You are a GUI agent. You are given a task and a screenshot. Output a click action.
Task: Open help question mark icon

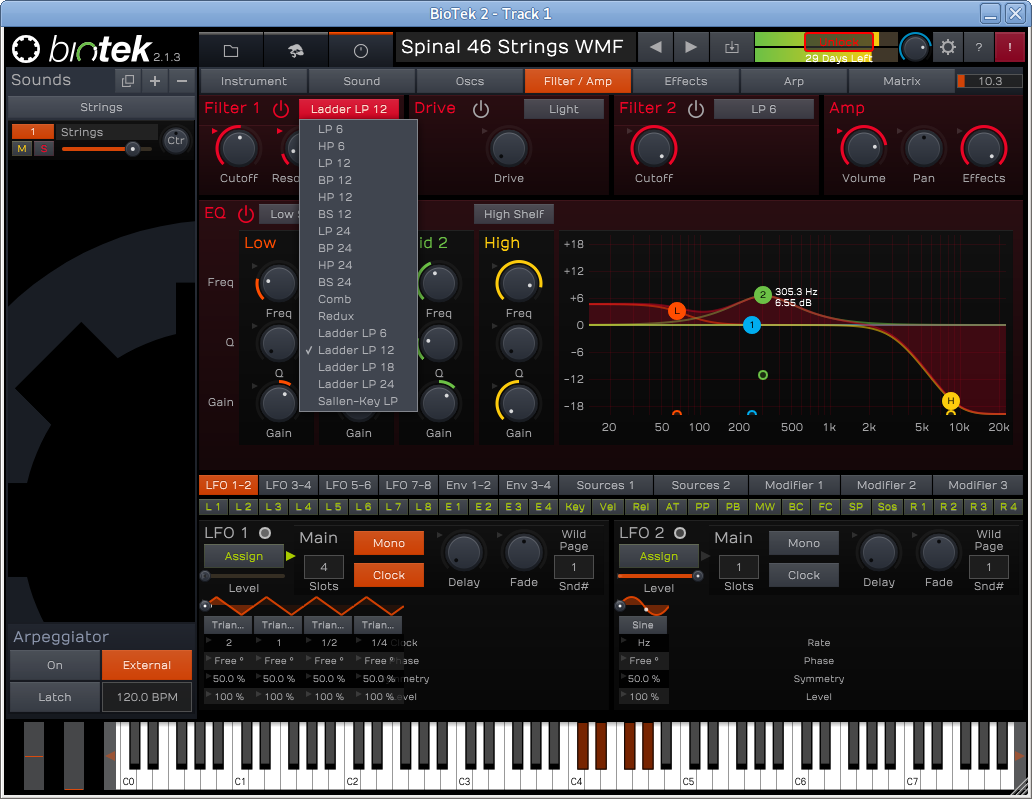click(x=979, y=47)
